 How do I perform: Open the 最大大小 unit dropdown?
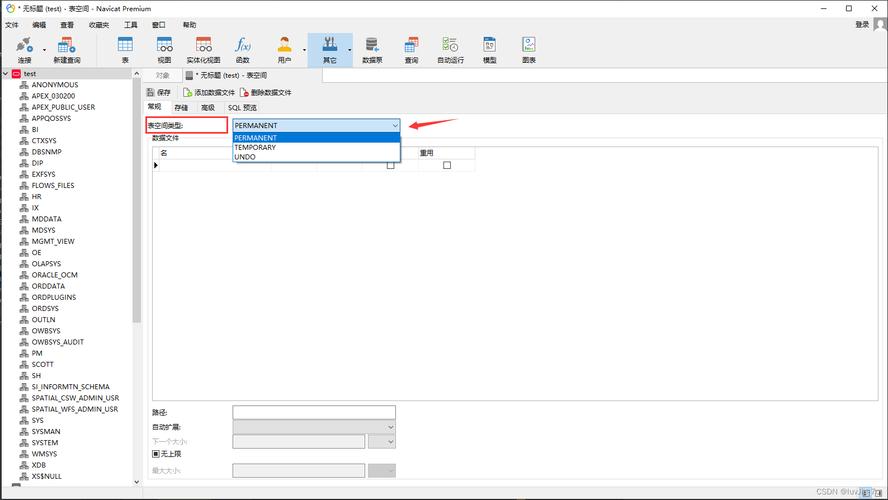(382, 471)
